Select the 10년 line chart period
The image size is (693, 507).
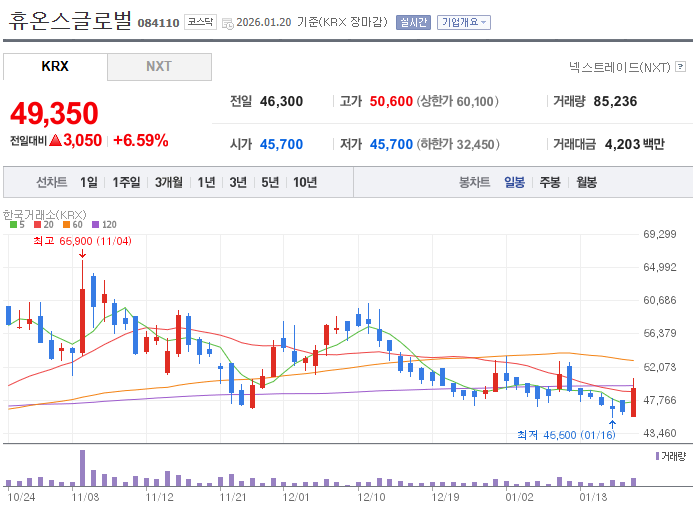305,182
